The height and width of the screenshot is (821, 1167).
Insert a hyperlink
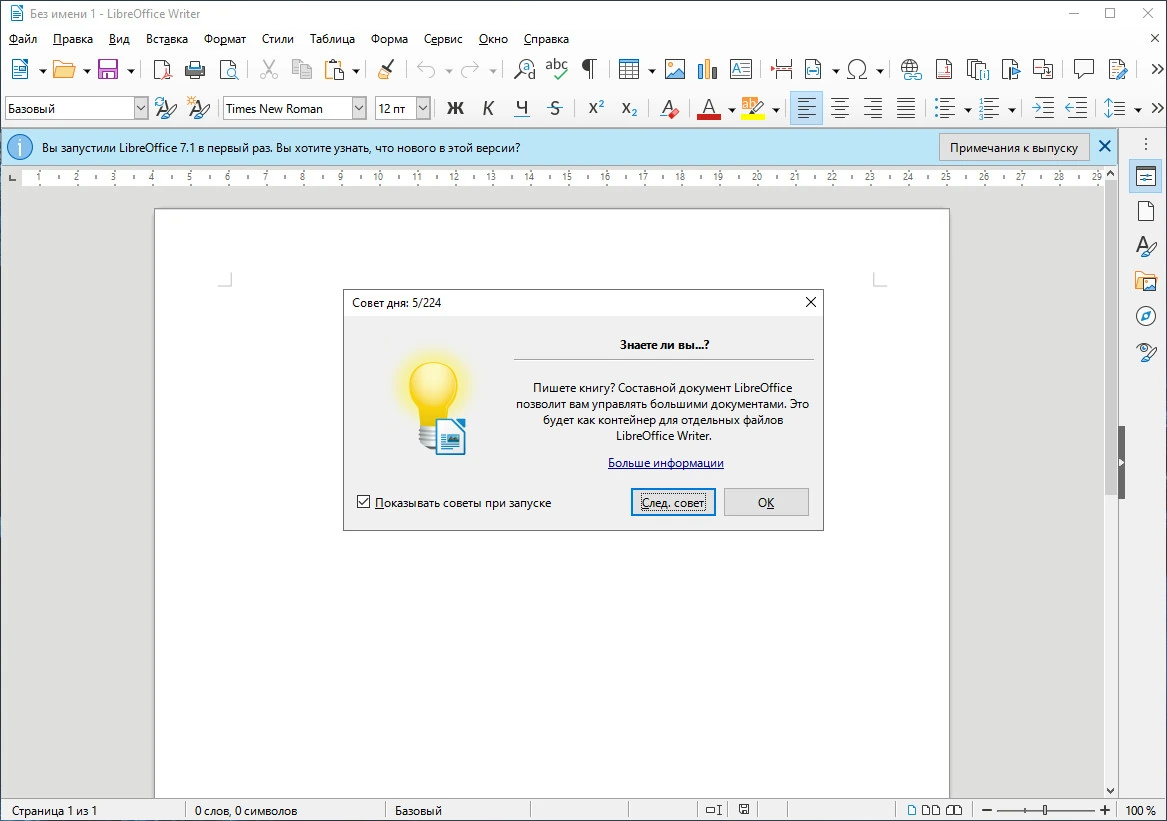[911, 70]
